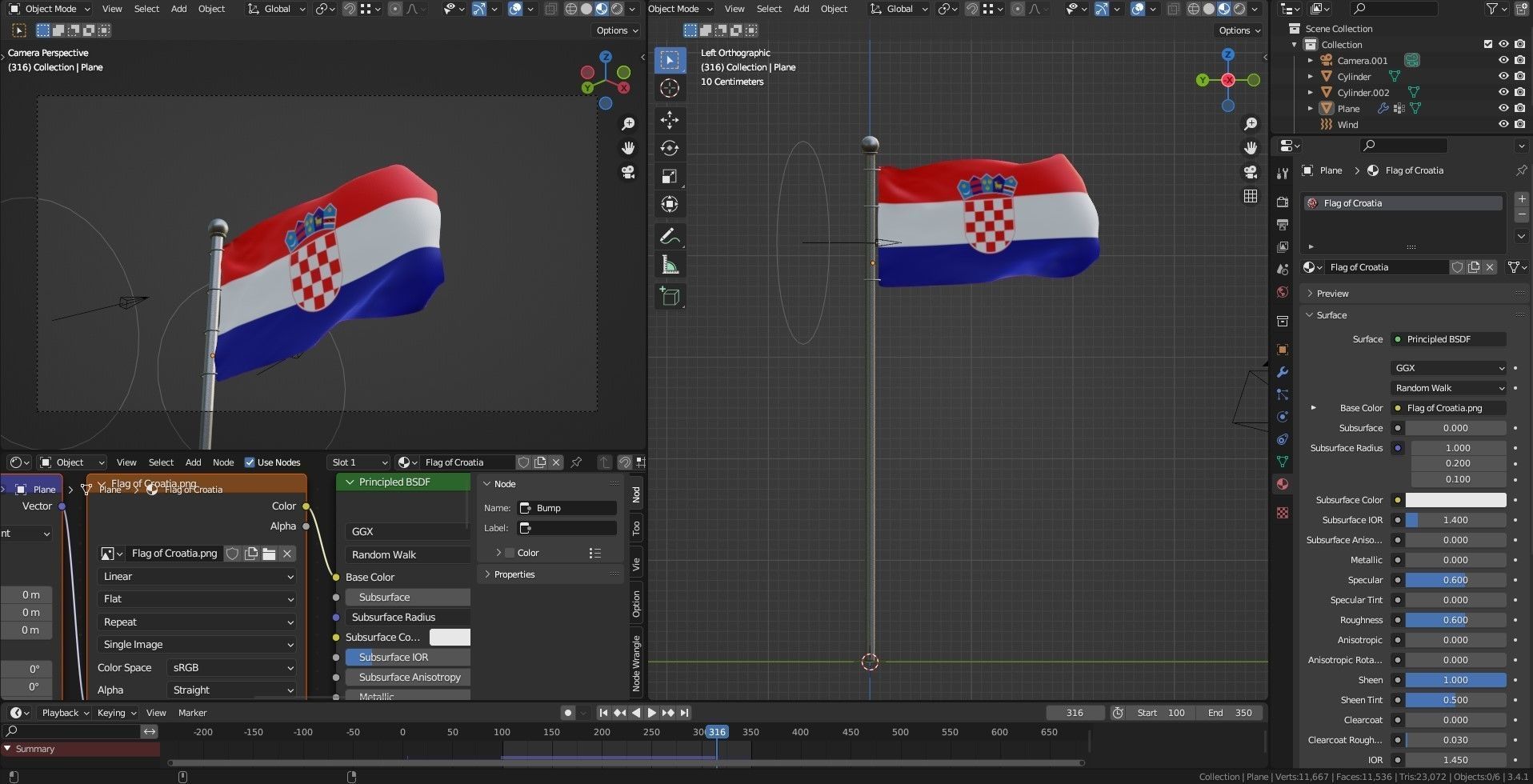
Task: Open the Particles properties tab
Action: tap(1283, 394)
